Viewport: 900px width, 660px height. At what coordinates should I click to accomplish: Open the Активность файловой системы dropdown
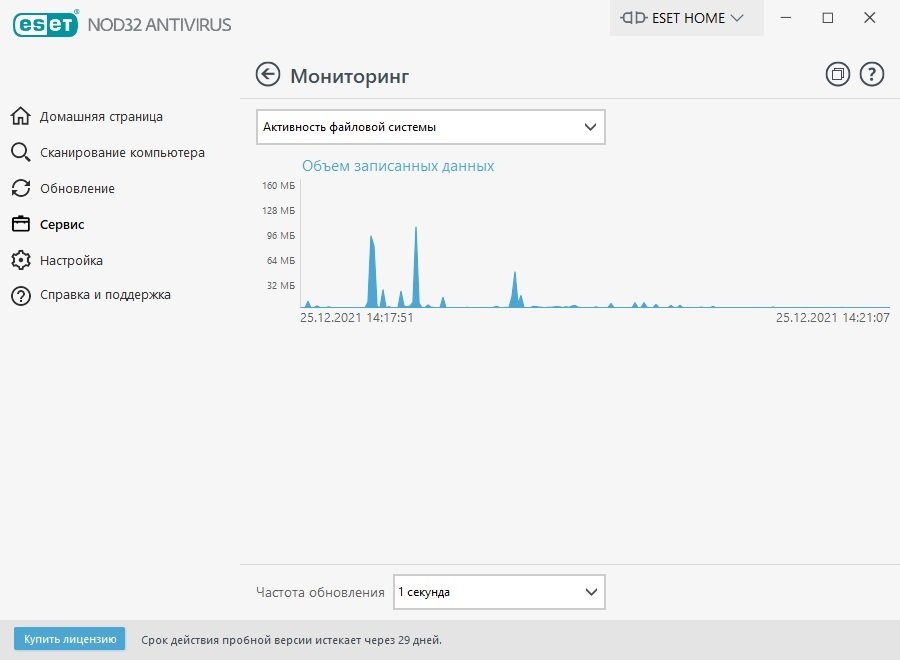point(430,127)
